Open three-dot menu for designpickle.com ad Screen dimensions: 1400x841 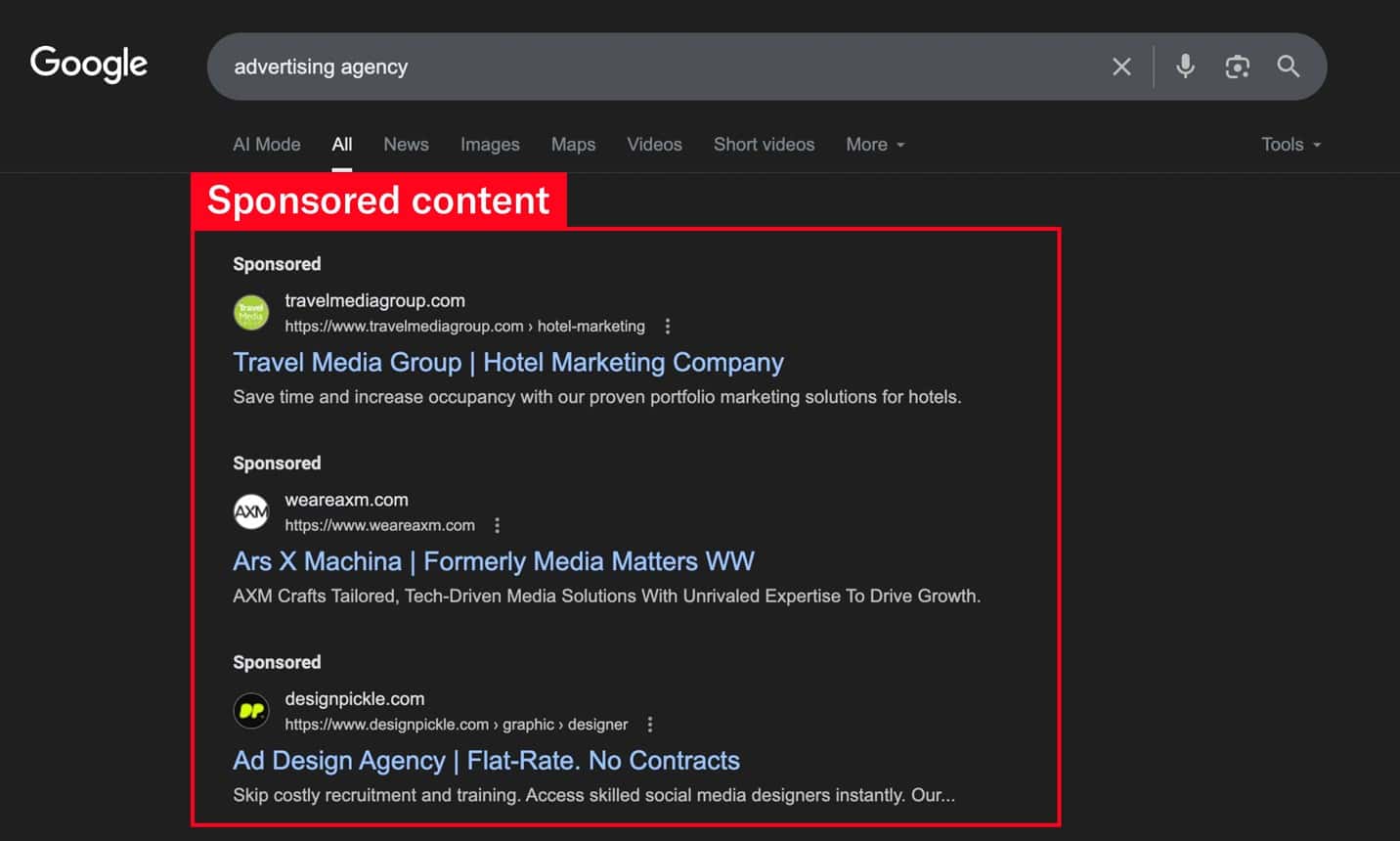pos(650,725)
